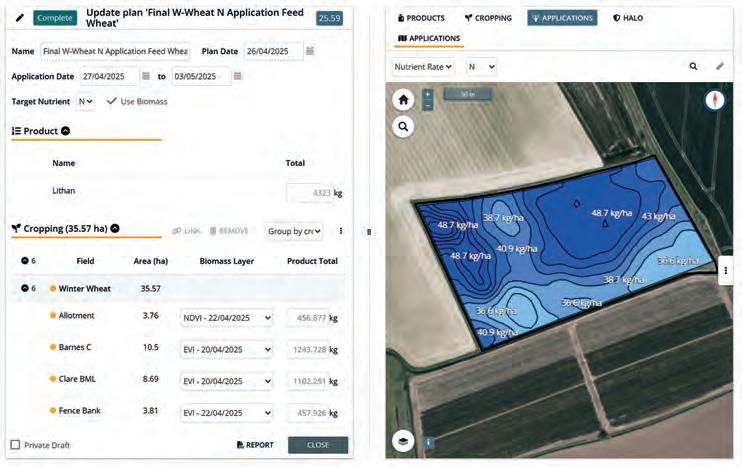The width and height of the screenshot is (742, 467).
Task: Click the panel splitter handle
Action: (369, 232)
